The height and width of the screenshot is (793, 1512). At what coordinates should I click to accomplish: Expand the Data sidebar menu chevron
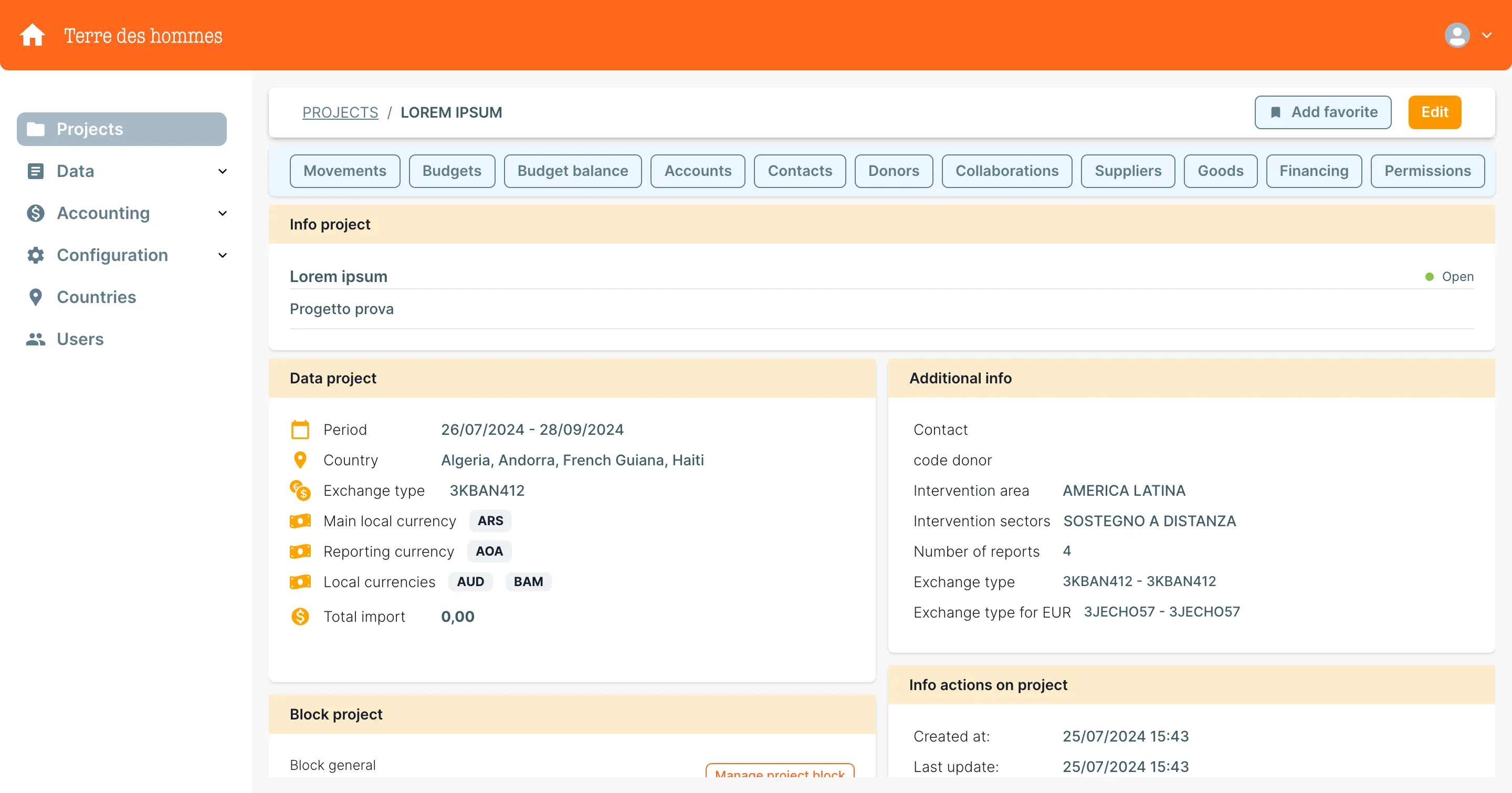click(223, 171)
